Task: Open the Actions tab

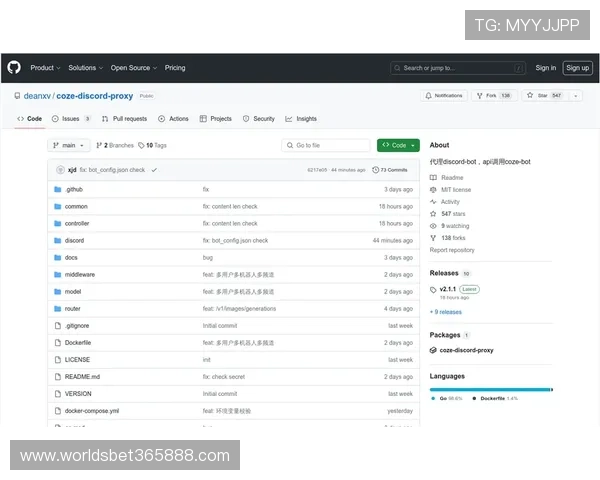Action: point(173,119)
